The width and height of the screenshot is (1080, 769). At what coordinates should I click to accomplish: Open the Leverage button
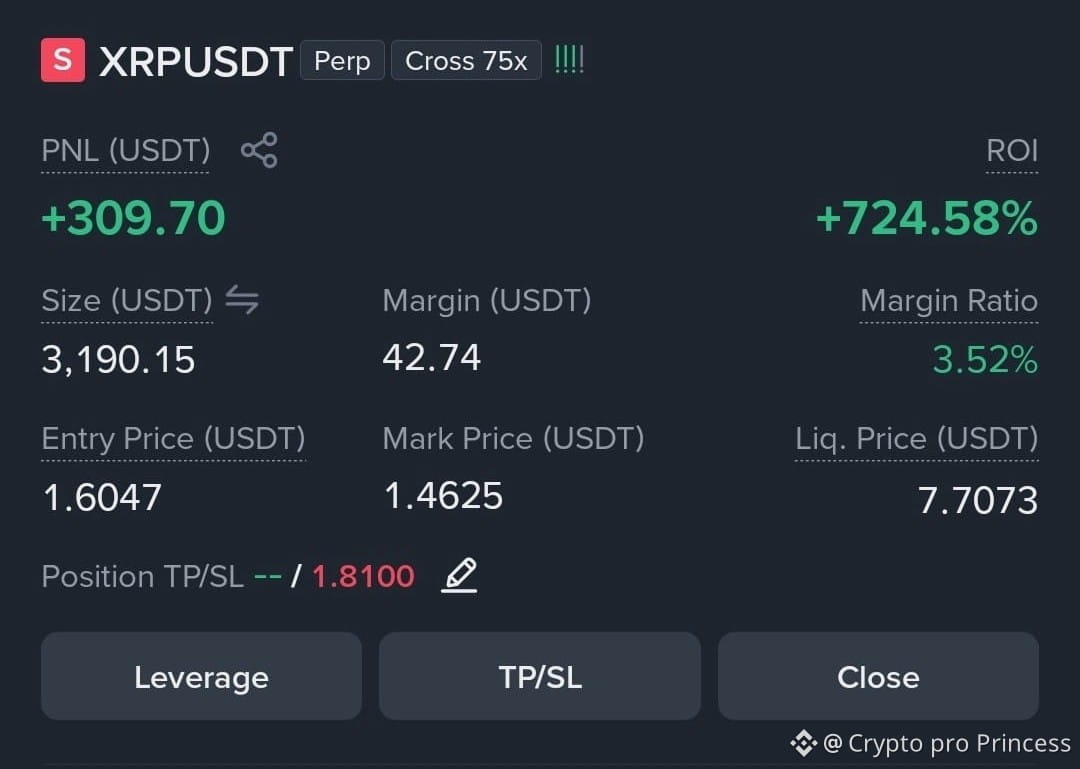click(201, 676)
